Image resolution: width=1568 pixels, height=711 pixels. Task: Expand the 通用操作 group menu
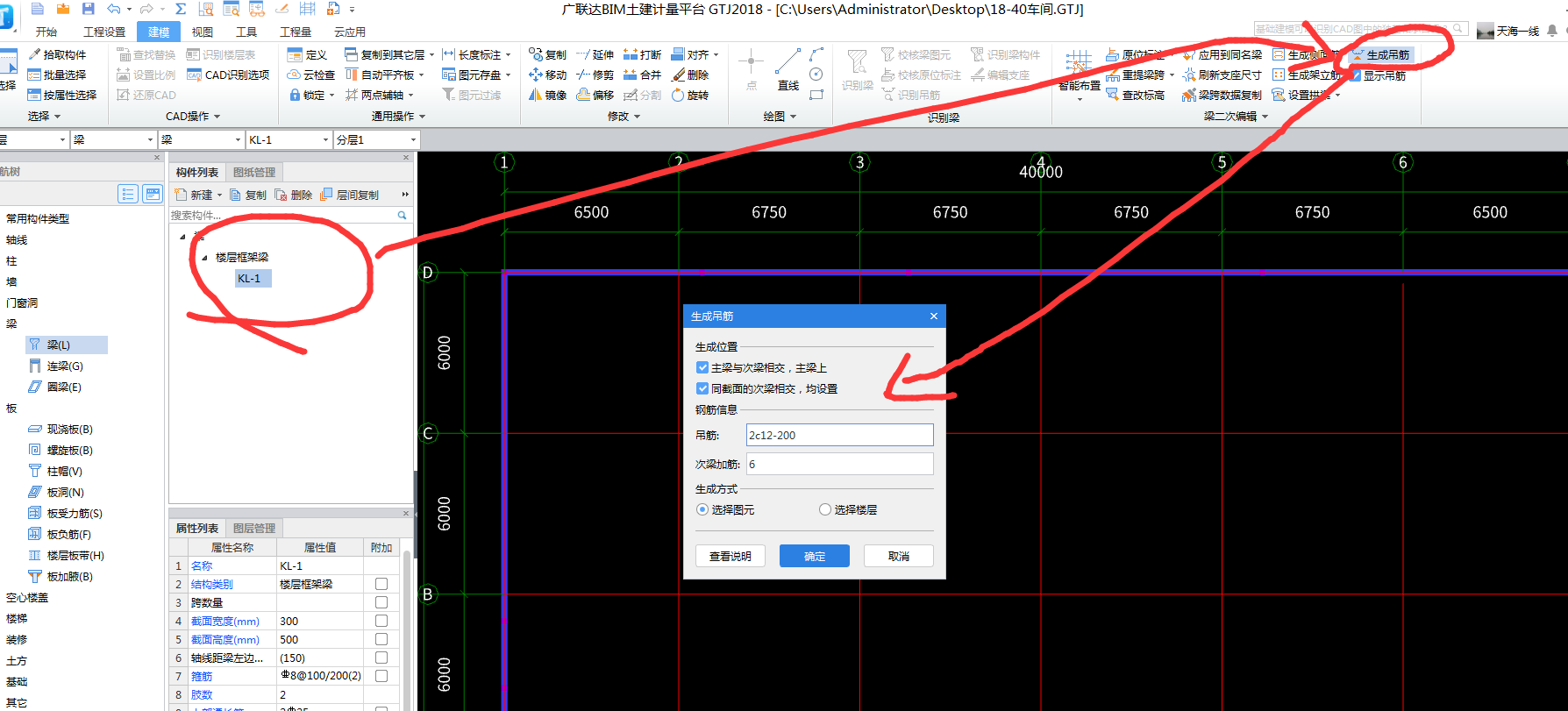coord(398,116)
